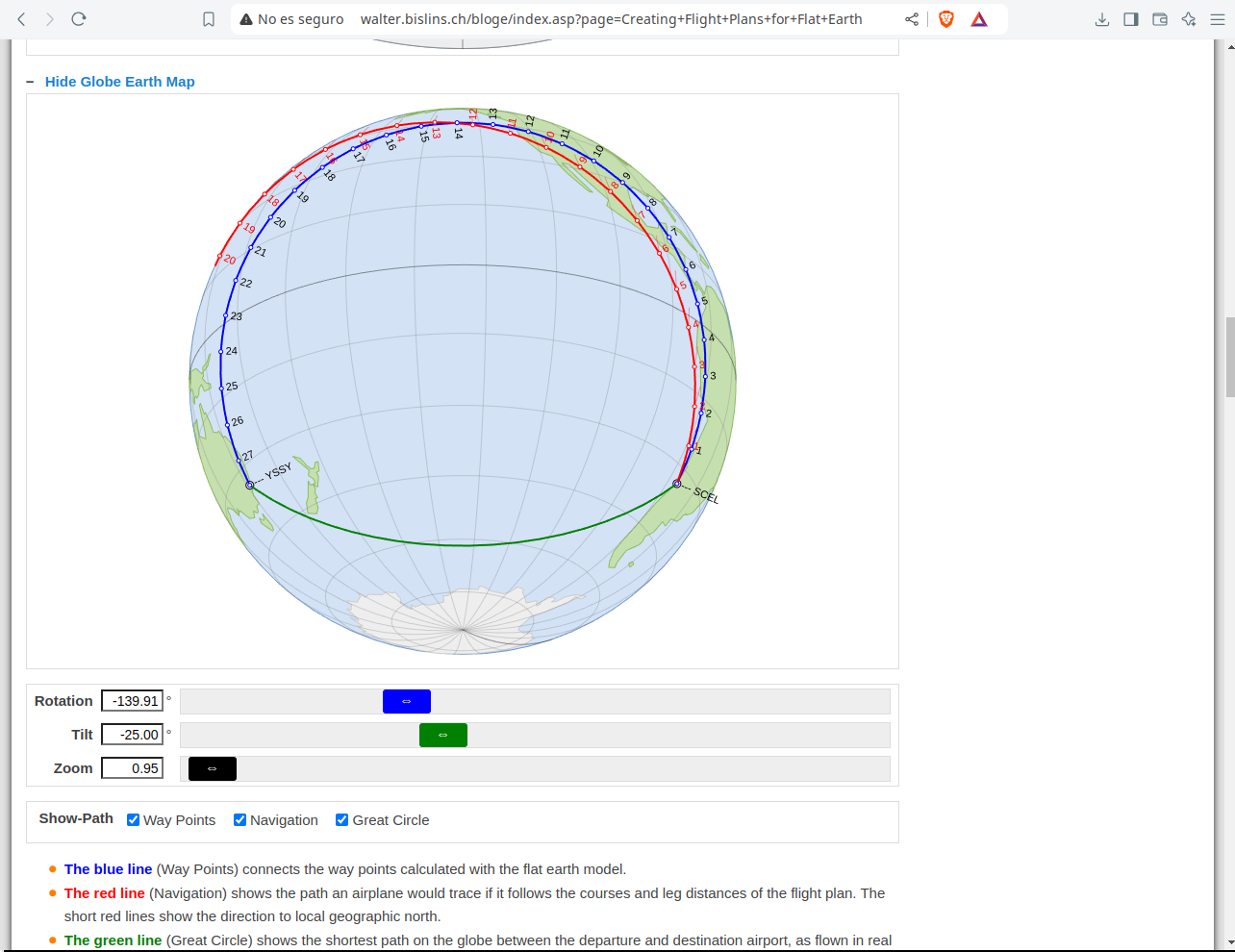
Task: Click blue waypoint 27 near YSSY
Action: 239,461
